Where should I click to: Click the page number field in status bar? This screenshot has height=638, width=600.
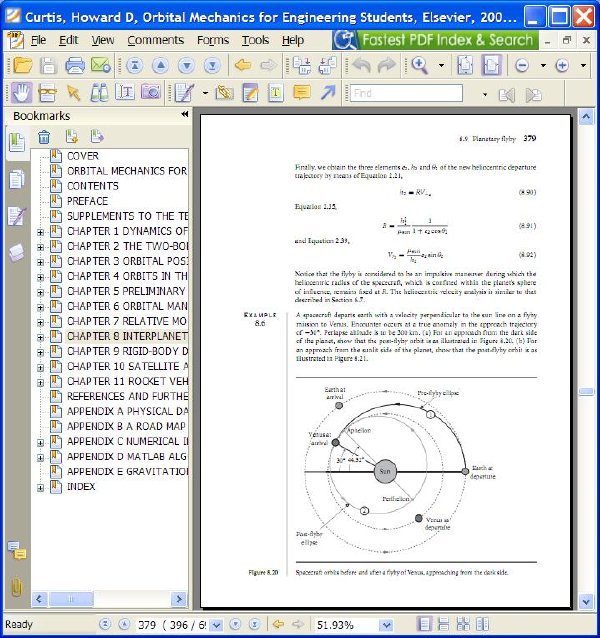[x=172, y=625]
